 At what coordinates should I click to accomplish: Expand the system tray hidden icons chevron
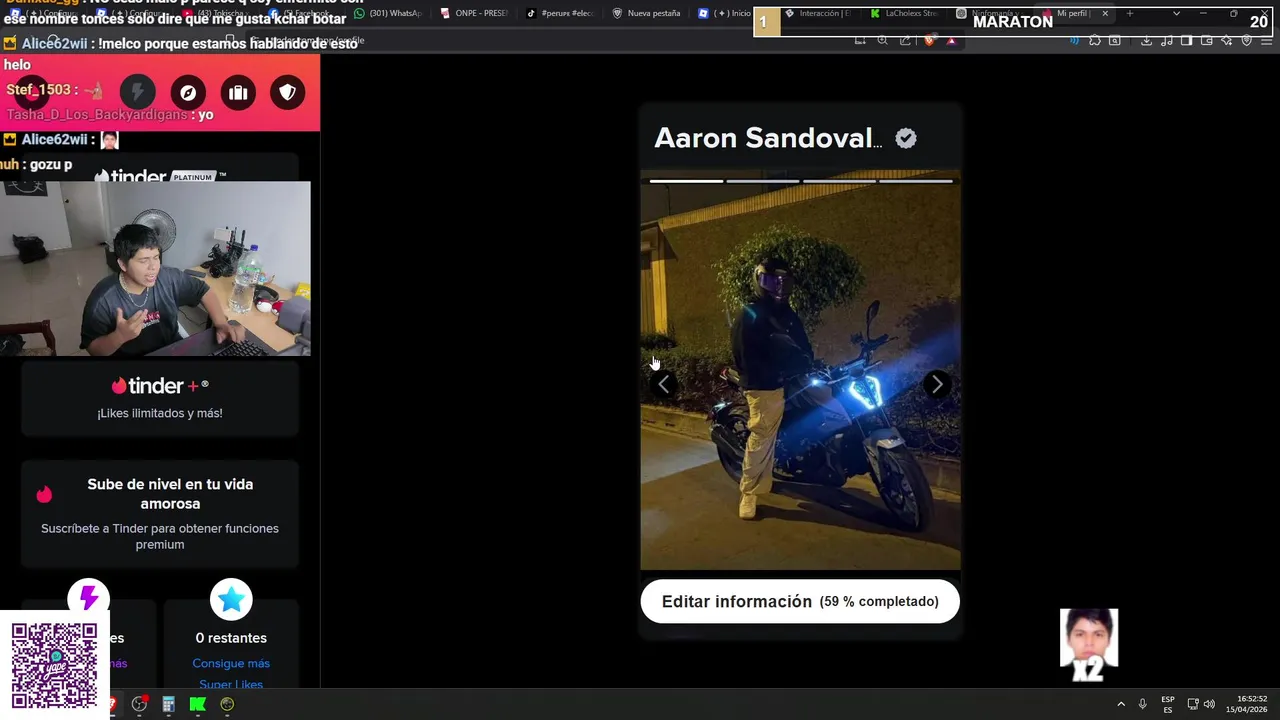coord(1121,704)
